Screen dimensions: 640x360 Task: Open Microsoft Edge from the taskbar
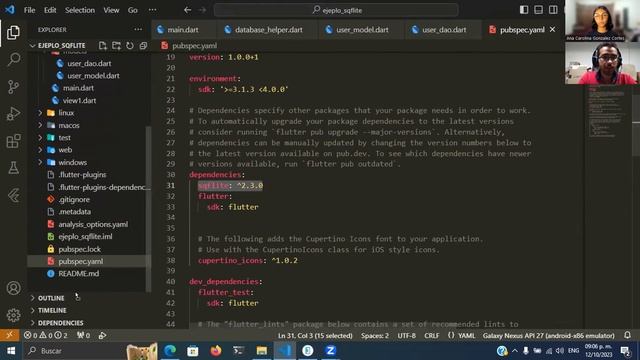tap(170, 351)
